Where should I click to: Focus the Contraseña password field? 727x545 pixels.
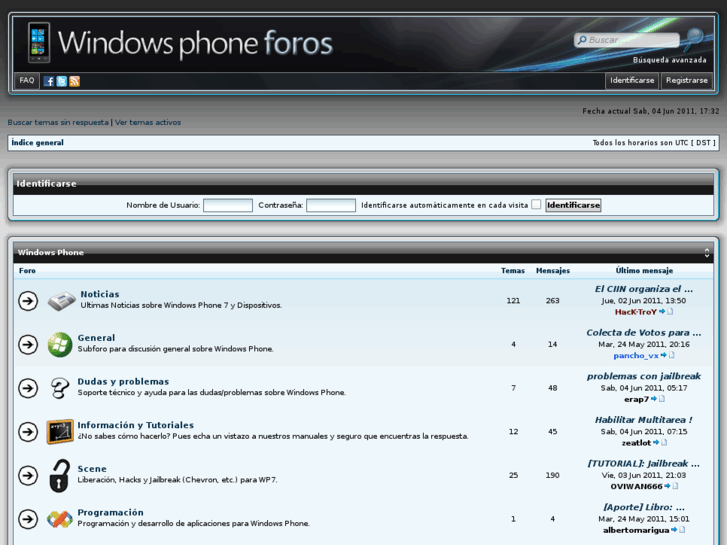pyautogui.click(x=331, y=205)
